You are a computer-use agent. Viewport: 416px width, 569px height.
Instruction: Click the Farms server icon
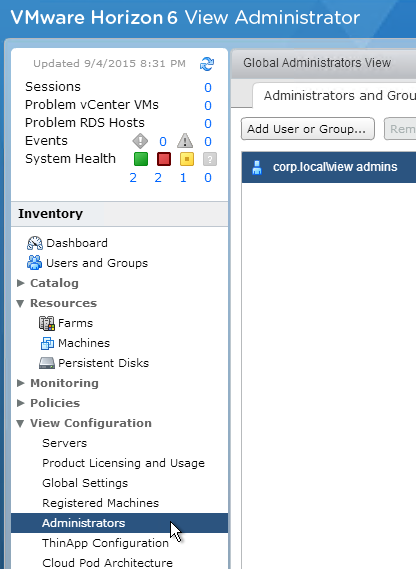click(x=47, y=323)
